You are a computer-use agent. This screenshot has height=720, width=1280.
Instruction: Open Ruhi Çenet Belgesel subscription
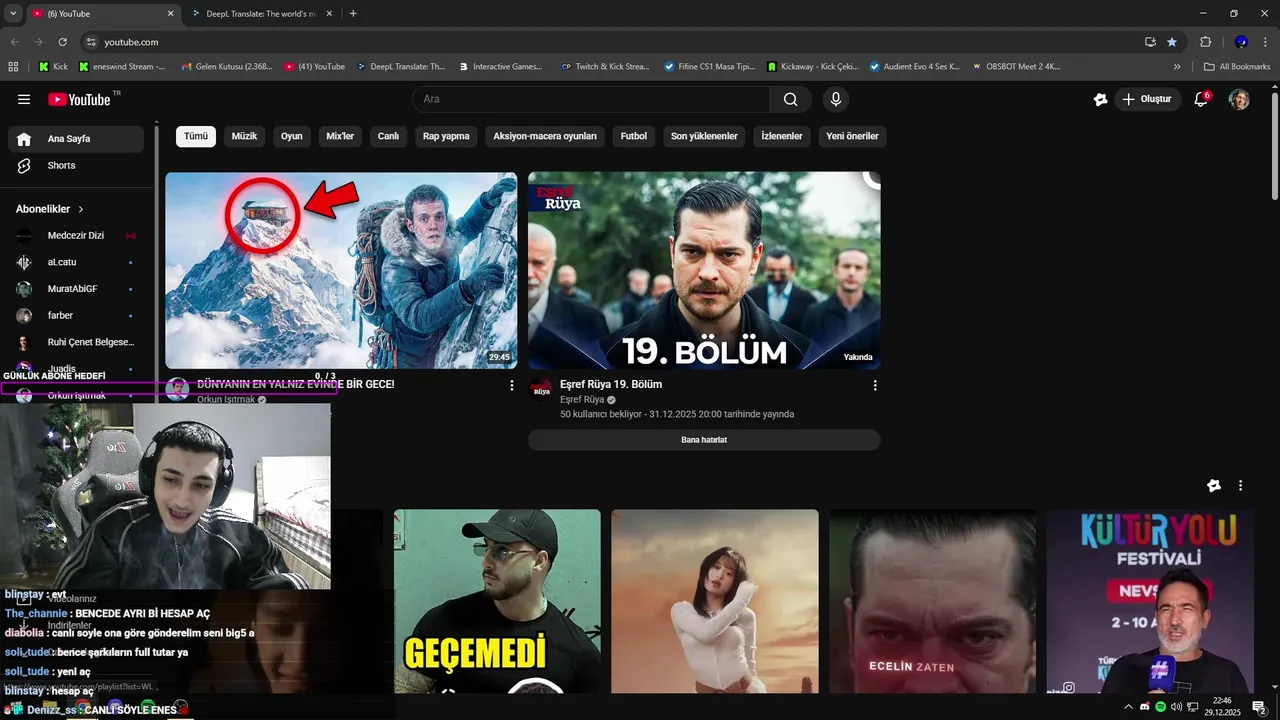[x=76, y=342]
